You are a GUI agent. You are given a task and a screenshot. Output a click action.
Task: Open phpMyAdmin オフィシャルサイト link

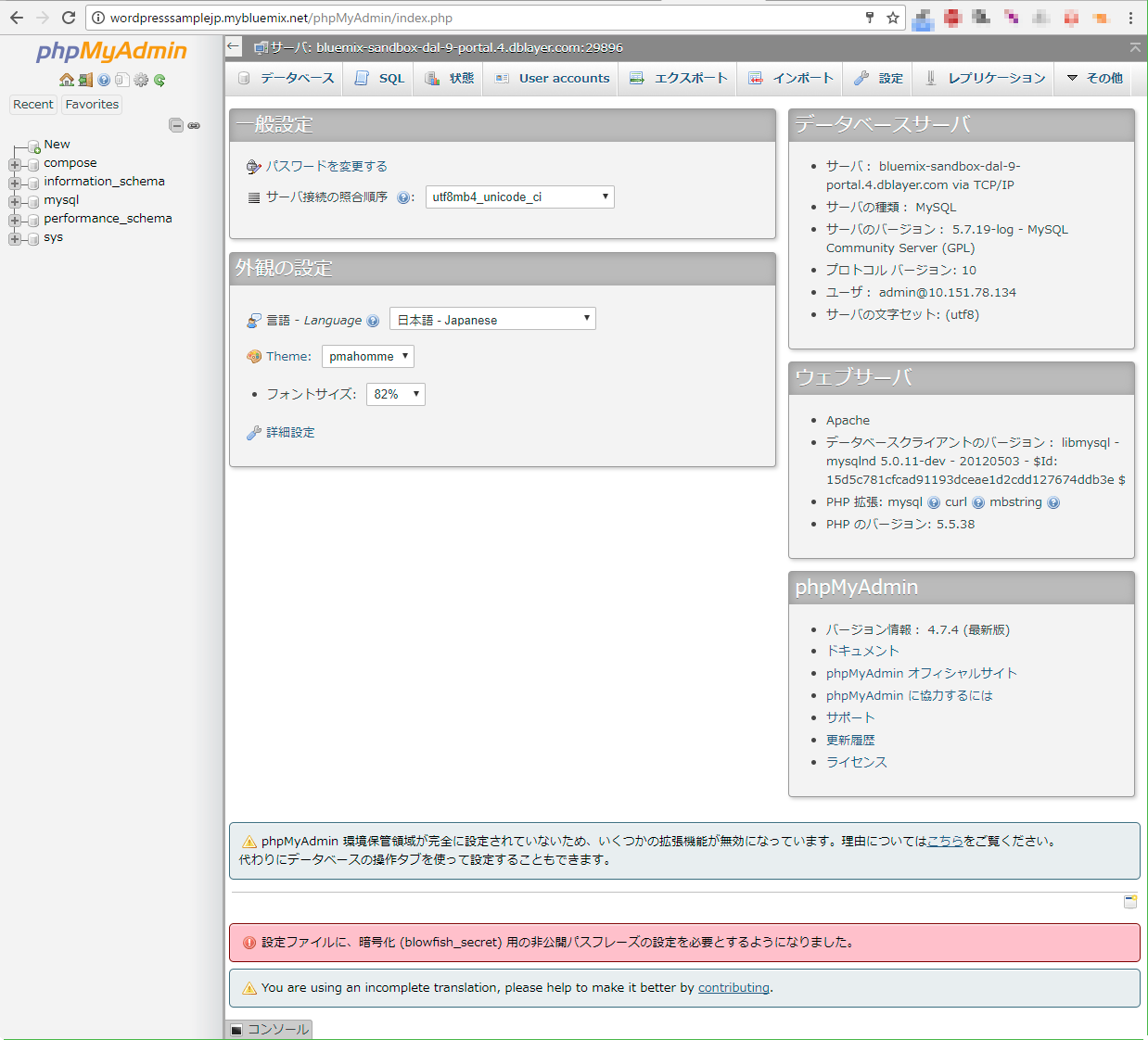(921, 674)
